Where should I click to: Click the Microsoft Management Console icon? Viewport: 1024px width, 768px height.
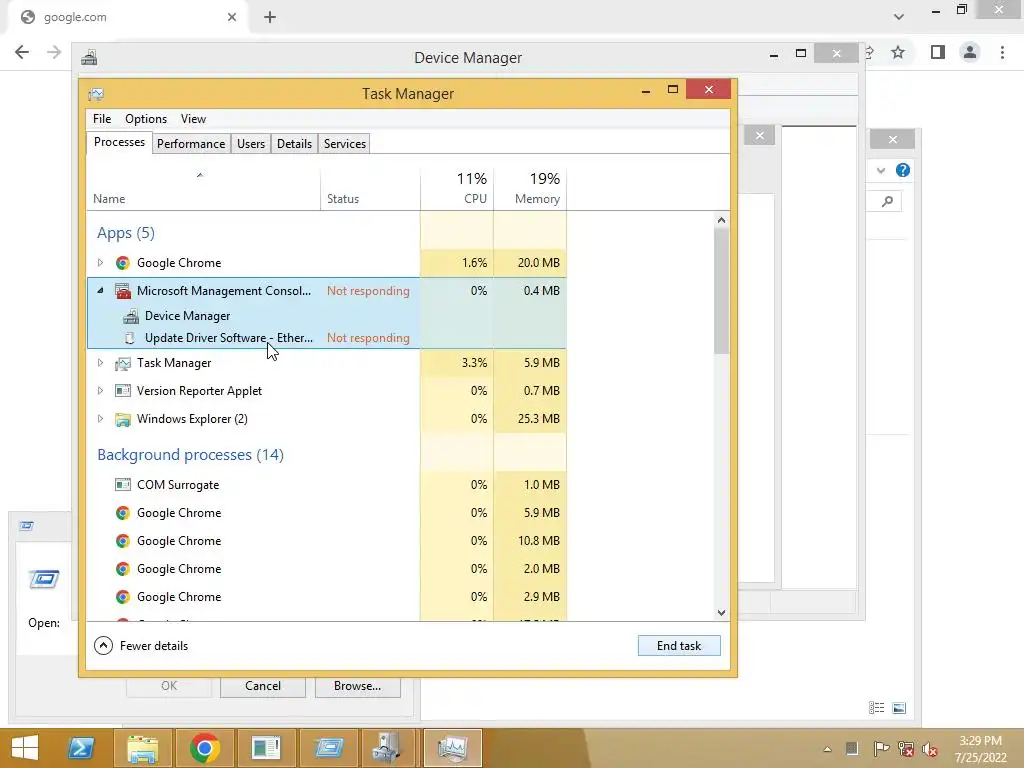pos(122,291)
